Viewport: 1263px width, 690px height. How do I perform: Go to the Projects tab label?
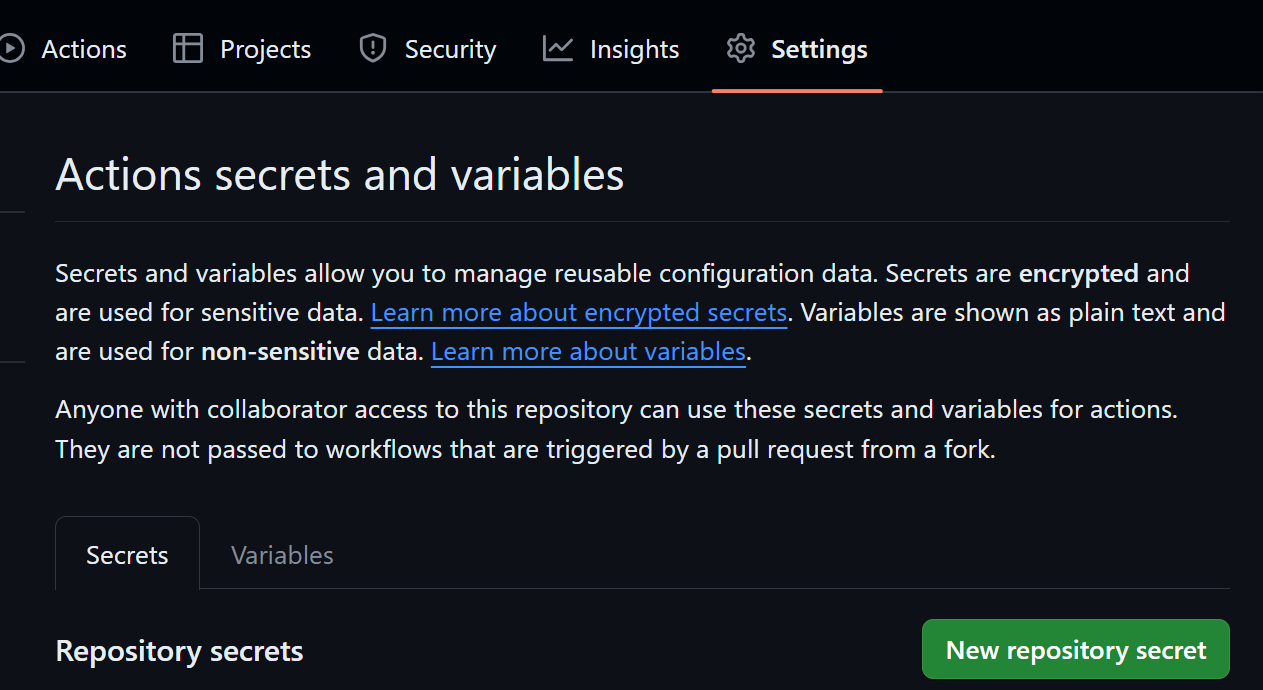coord(265,49)
